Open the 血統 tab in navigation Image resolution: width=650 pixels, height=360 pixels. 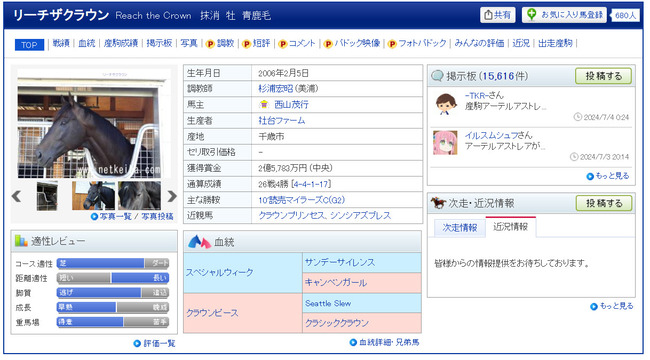point(87,43)
